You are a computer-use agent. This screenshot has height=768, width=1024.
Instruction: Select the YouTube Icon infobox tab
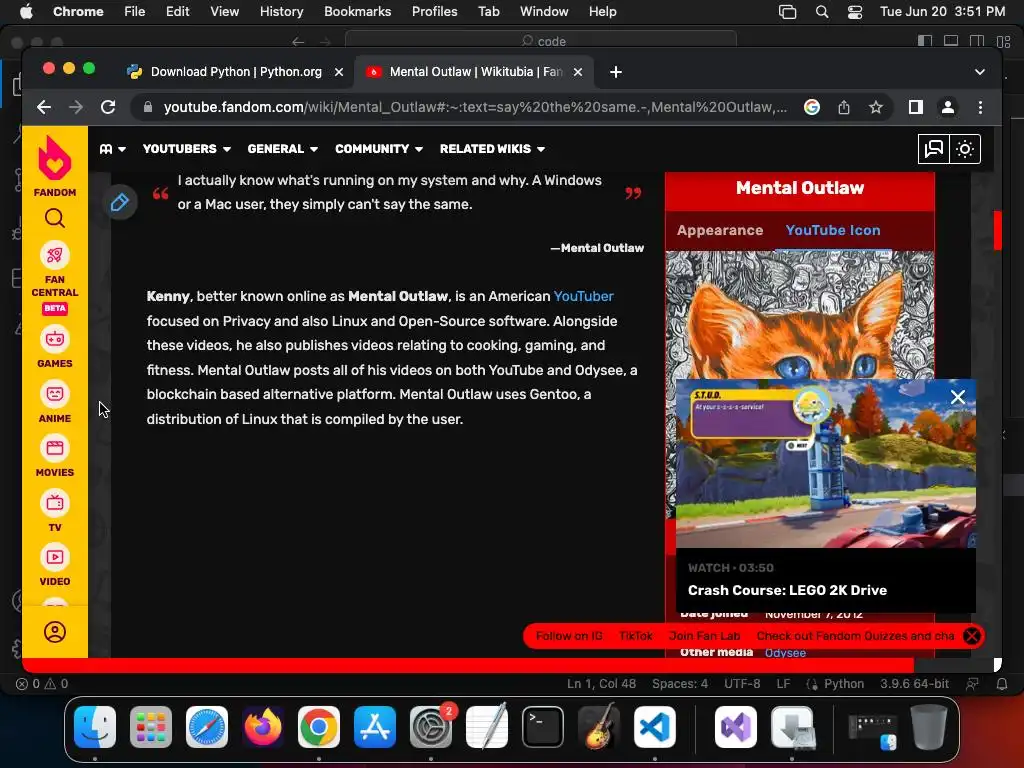[833, 231]
